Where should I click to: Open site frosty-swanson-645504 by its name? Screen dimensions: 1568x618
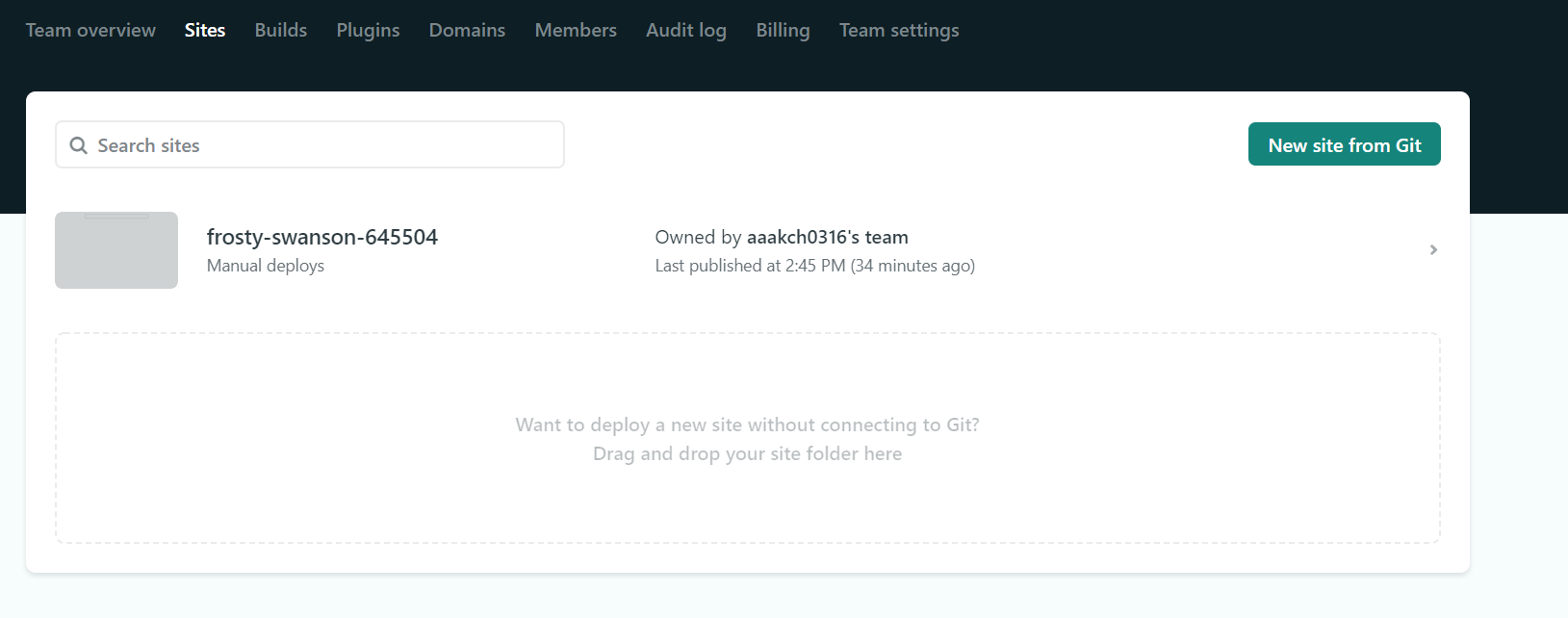(322, 237)
